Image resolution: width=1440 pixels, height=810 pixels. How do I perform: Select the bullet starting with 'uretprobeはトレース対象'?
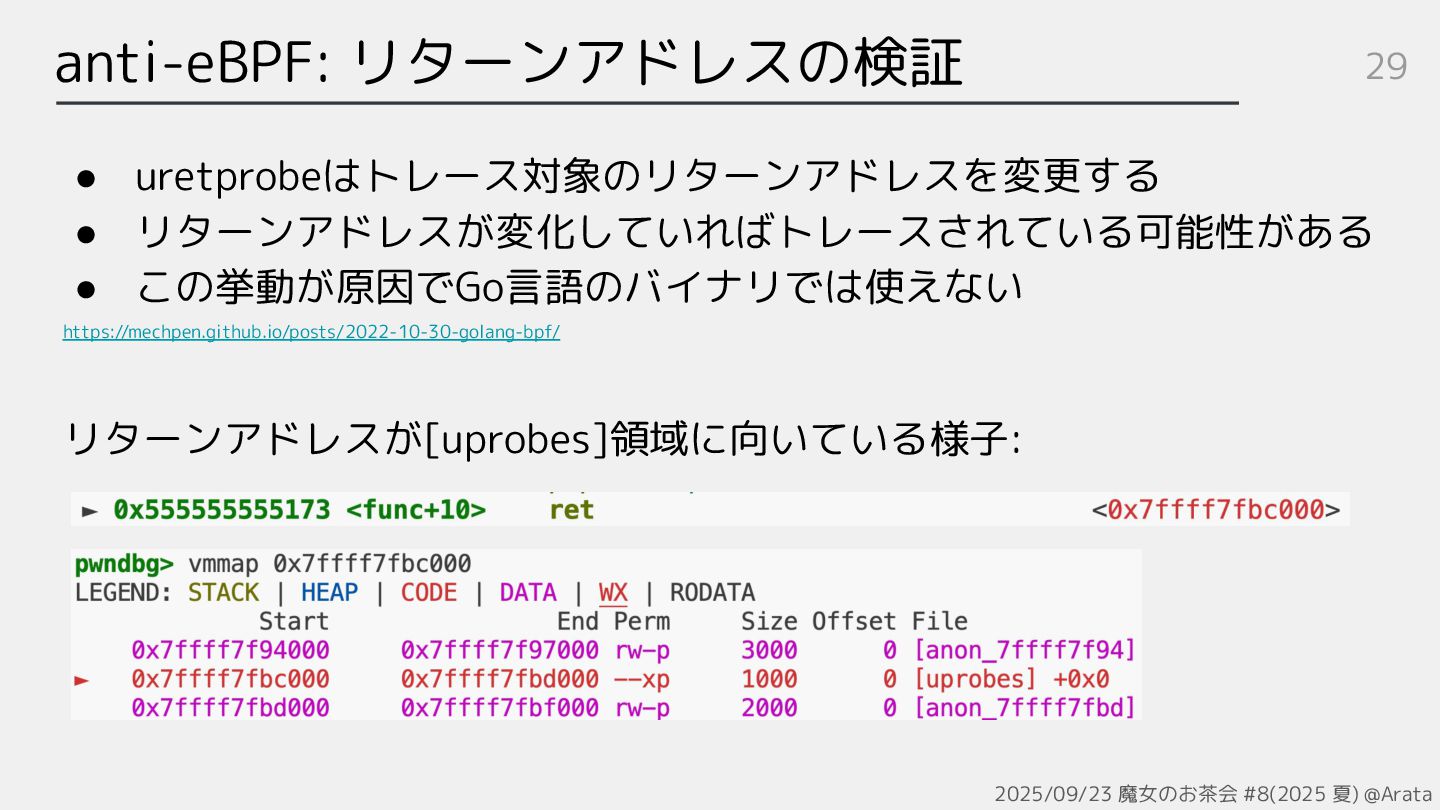coord(647,177)
